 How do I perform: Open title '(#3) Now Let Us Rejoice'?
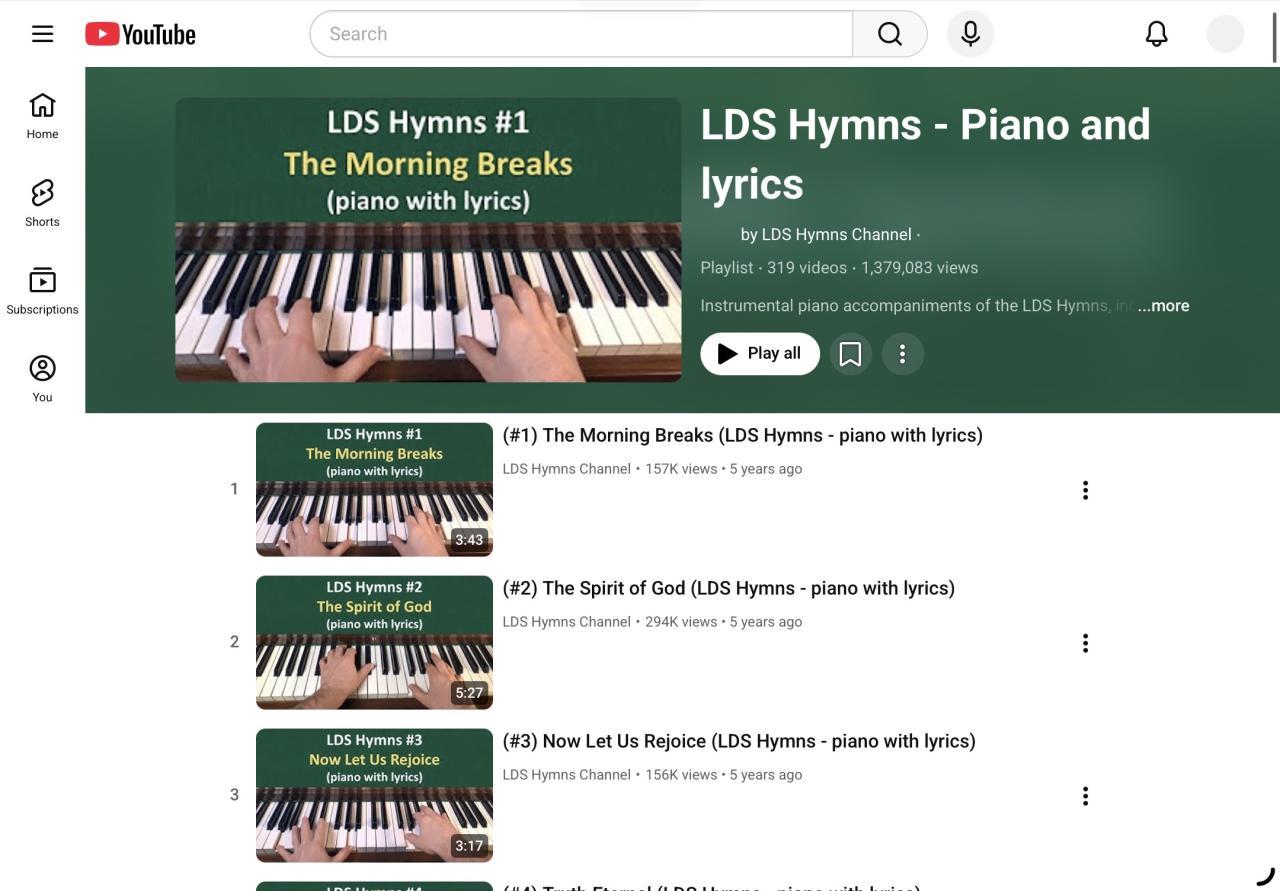739,741
